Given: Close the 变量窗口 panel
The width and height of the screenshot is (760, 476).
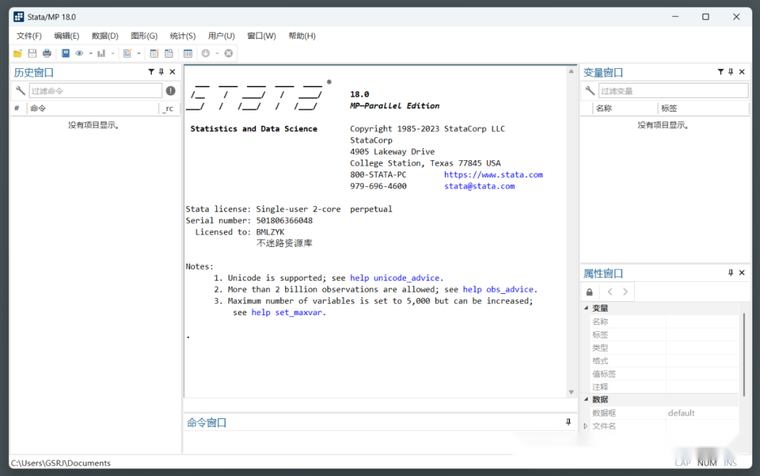Looking at the screenshot, I should 742,72.
